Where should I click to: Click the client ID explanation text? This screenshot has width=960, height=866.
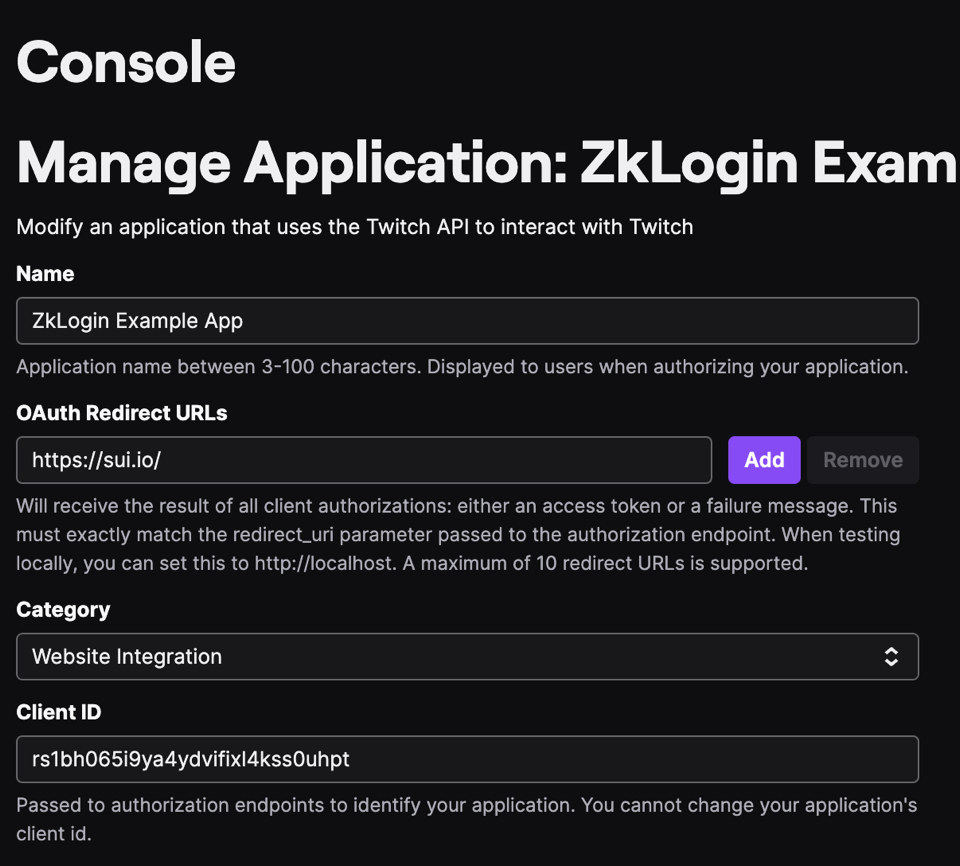(466, 818)
